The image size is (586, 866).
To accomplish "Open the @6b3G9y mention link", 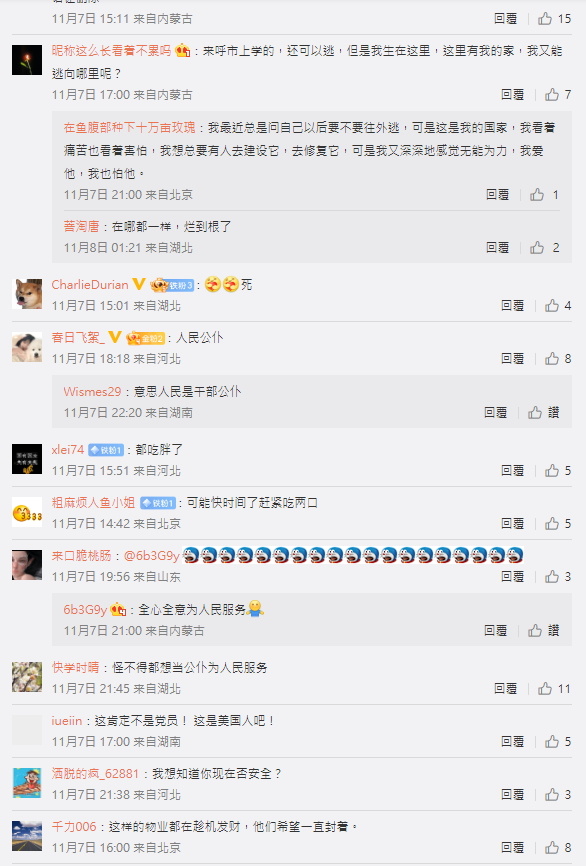I will 151,556.
